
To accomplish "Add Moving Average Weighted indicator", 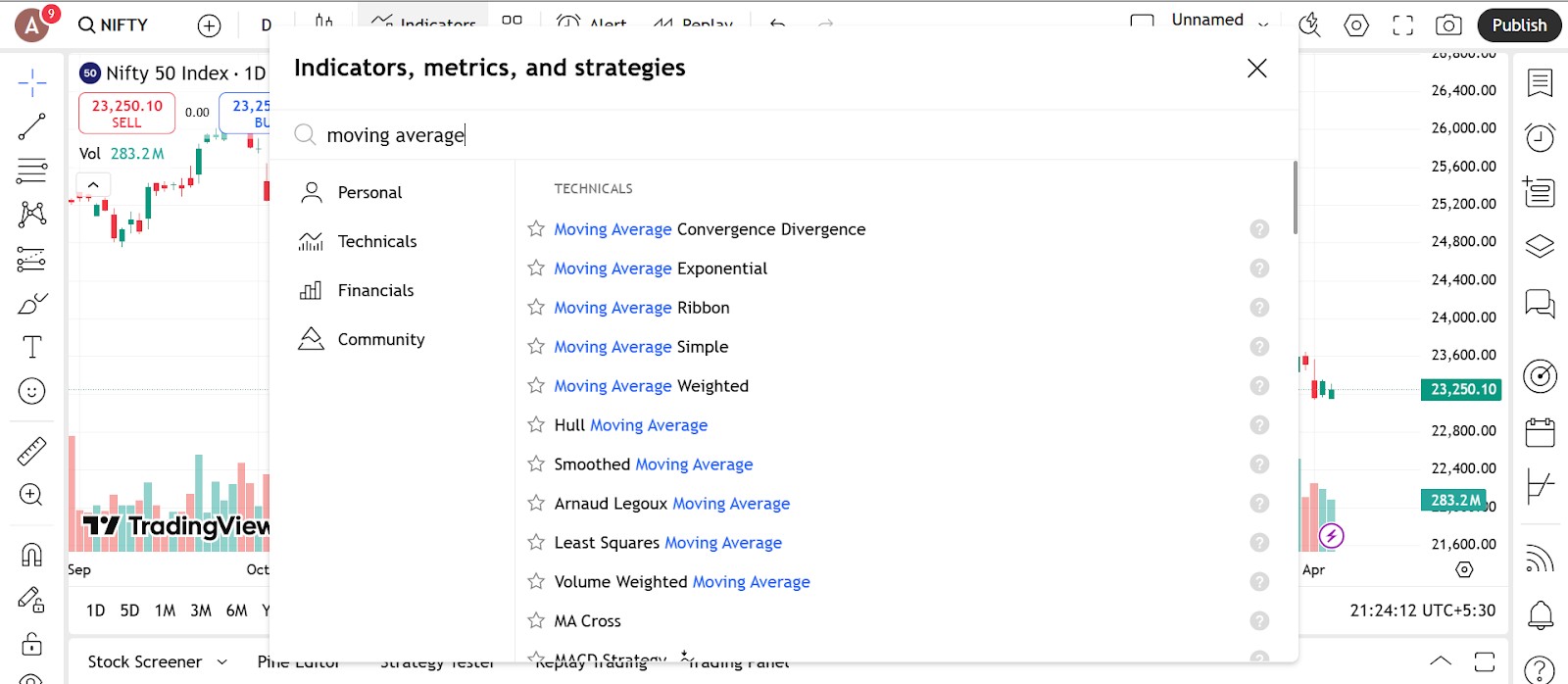I will (651, 386).
